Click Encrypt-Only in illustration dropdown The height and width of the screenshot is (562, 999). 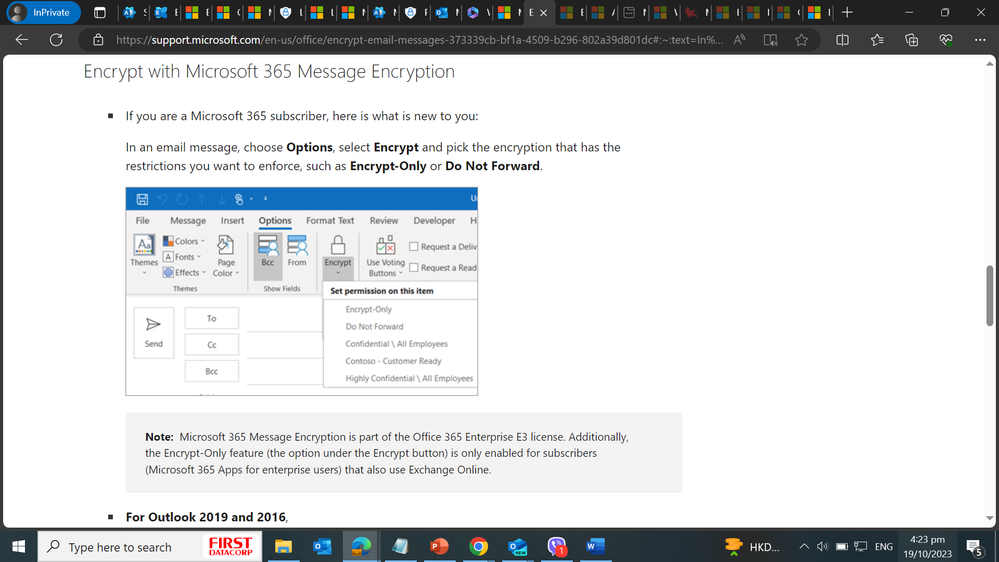click(368, 309)
